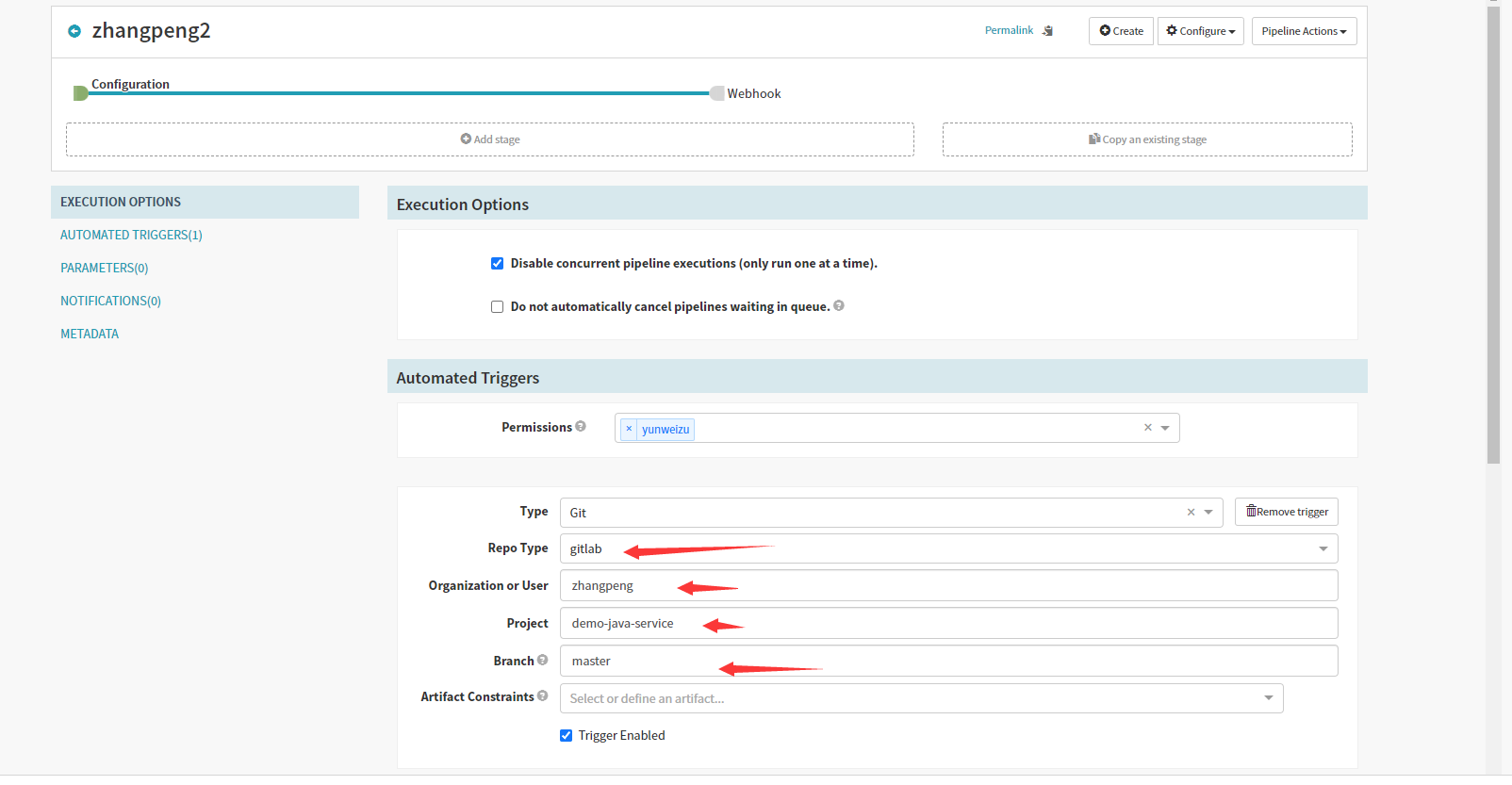The width and height of the screenshot is (1512, 785).
Task: Click the zhangpeng2 pipeline title
Action: pos(151,31)
